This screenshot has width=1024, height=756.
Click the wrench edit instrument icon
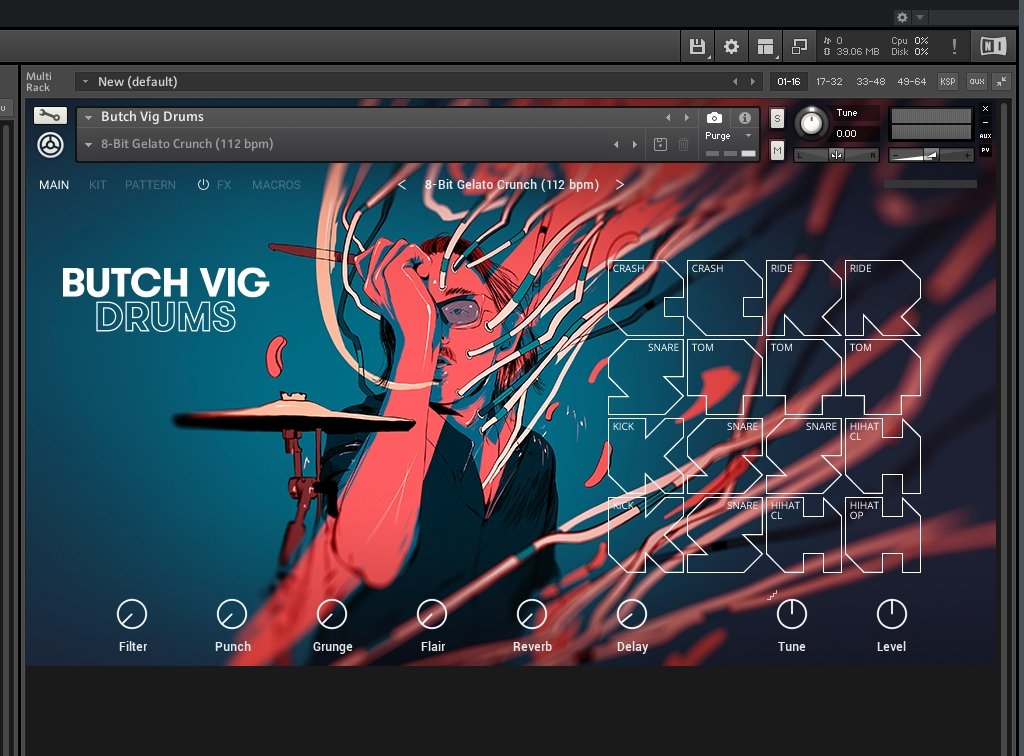click(x=50, y=116)
